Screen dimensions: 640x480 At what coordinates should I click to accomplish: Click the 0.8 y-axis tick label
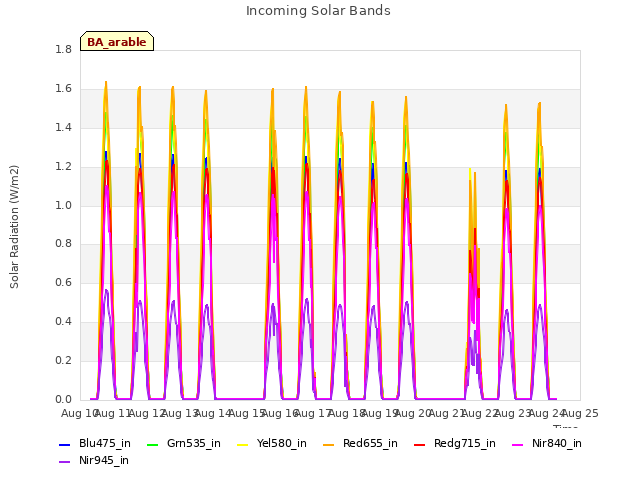(63, 244)
